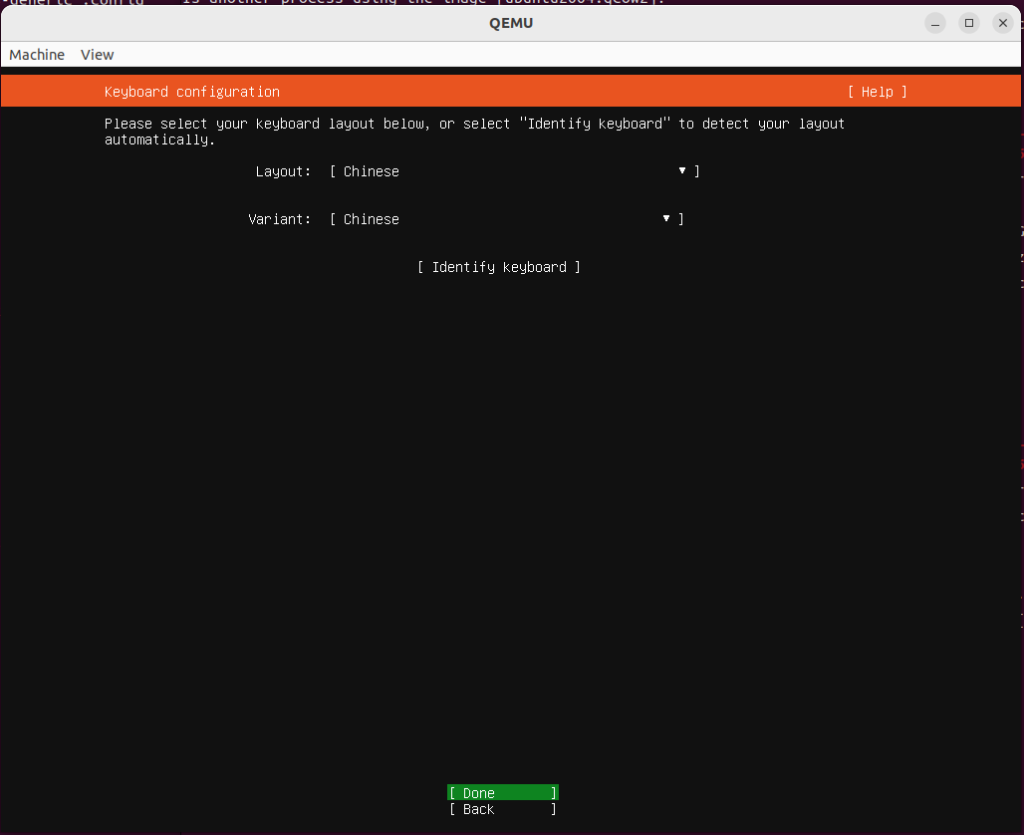The width and height of the screenshot is (1024, 835).
Task: Close the QEMU window
Action: 1001,23
